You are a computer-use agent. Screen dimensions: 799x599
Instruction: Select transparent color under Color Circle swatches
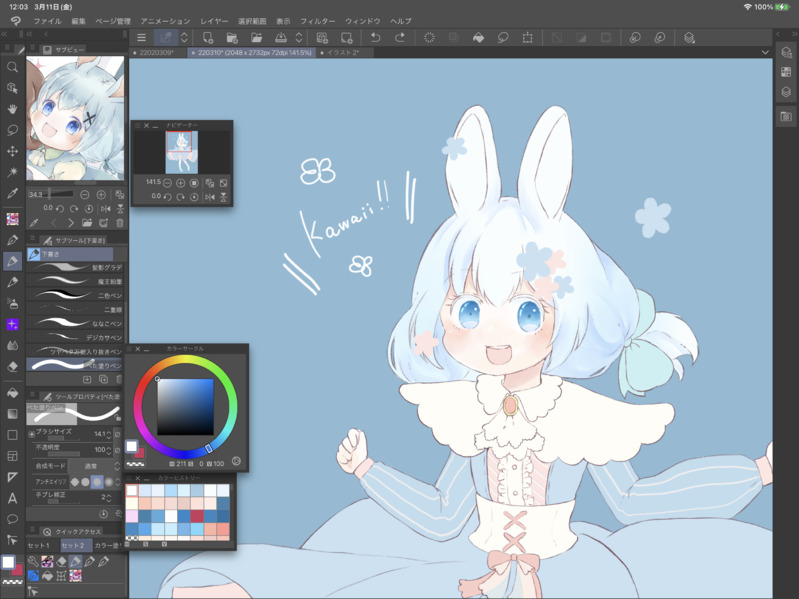pos(136,464)
